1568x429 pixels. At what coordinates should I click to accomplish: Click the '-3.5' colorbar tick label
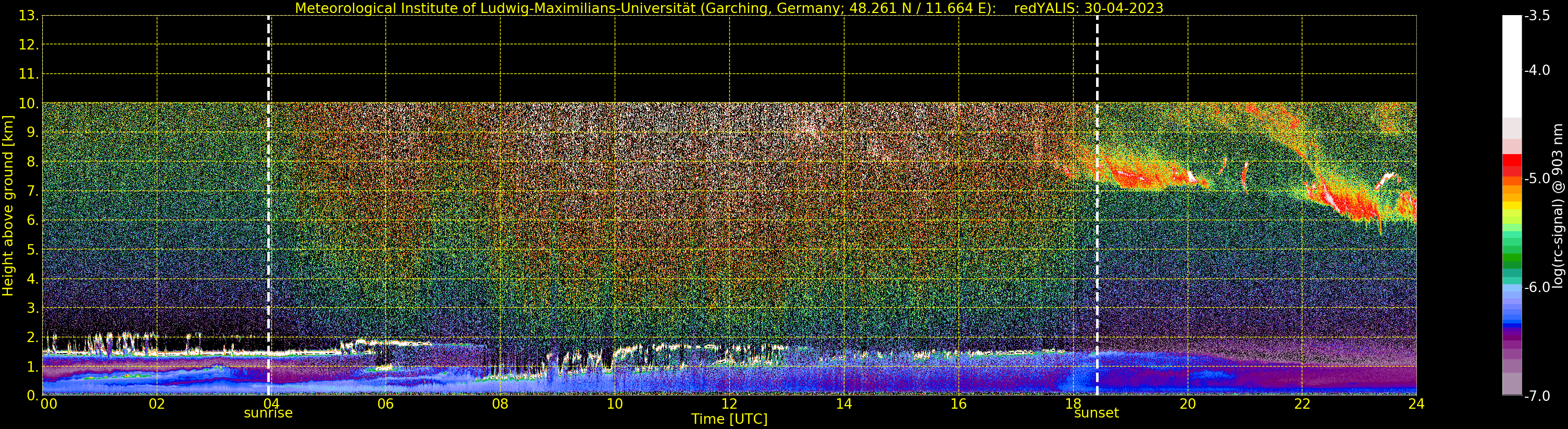(1537, 16)
